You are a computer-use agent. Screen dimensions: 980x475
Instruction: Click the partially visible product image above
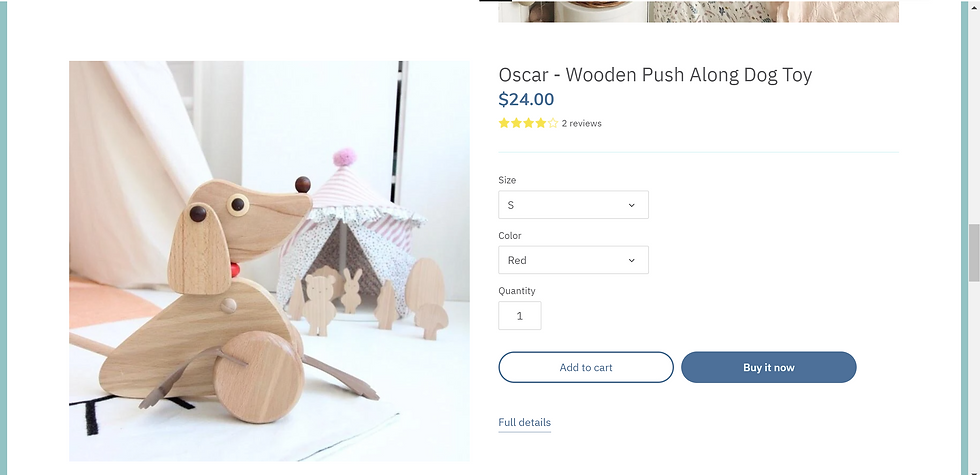698,11
